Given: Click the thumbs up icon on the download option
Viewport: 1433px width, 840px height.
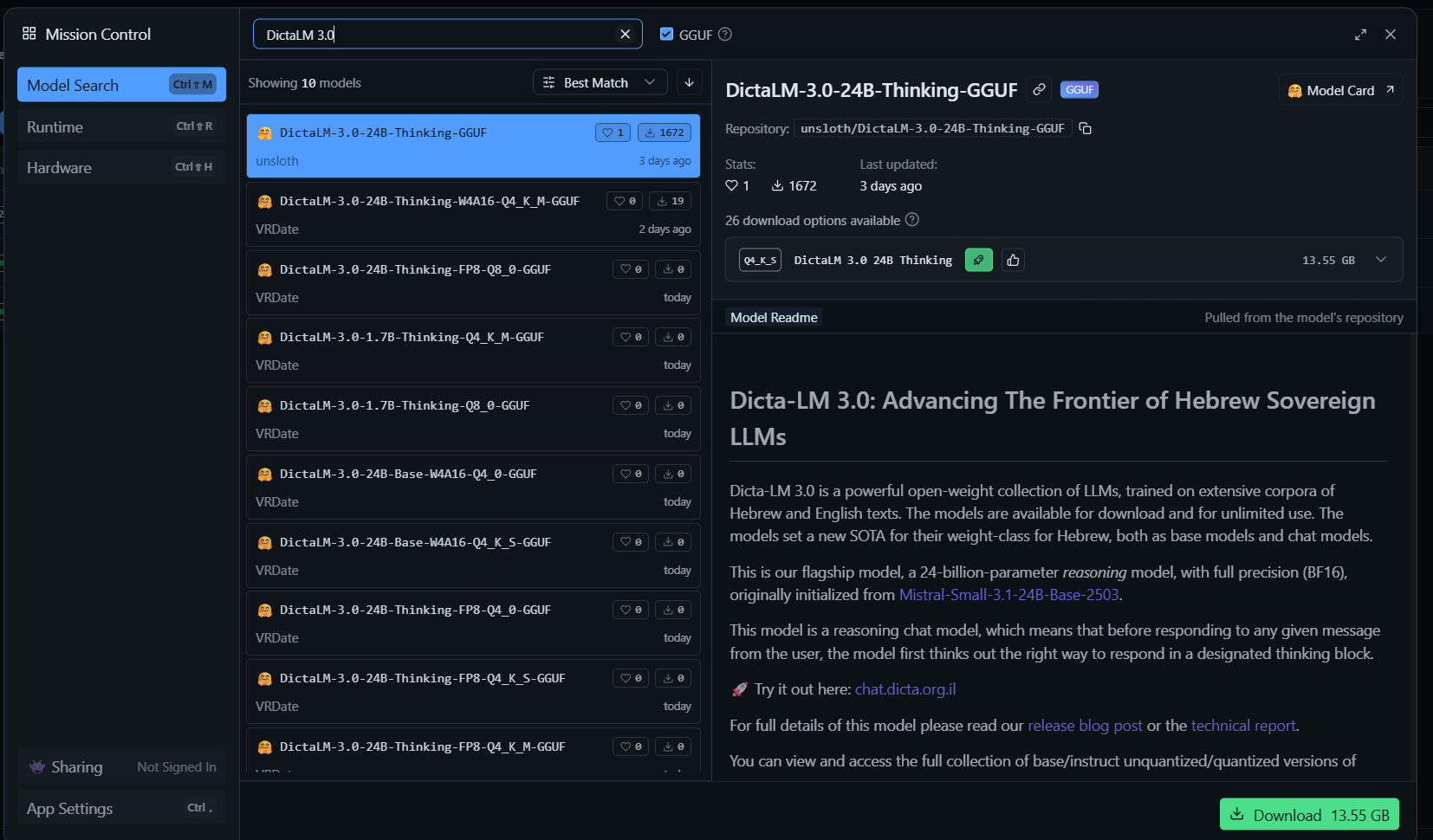Looking at the screenshot, I should 1013,260.
